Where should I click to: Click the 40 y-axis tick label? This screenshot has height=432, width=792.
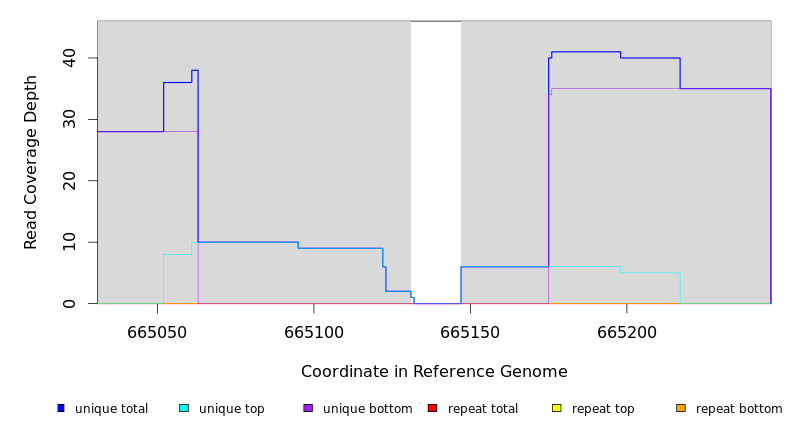coord(68,58)
